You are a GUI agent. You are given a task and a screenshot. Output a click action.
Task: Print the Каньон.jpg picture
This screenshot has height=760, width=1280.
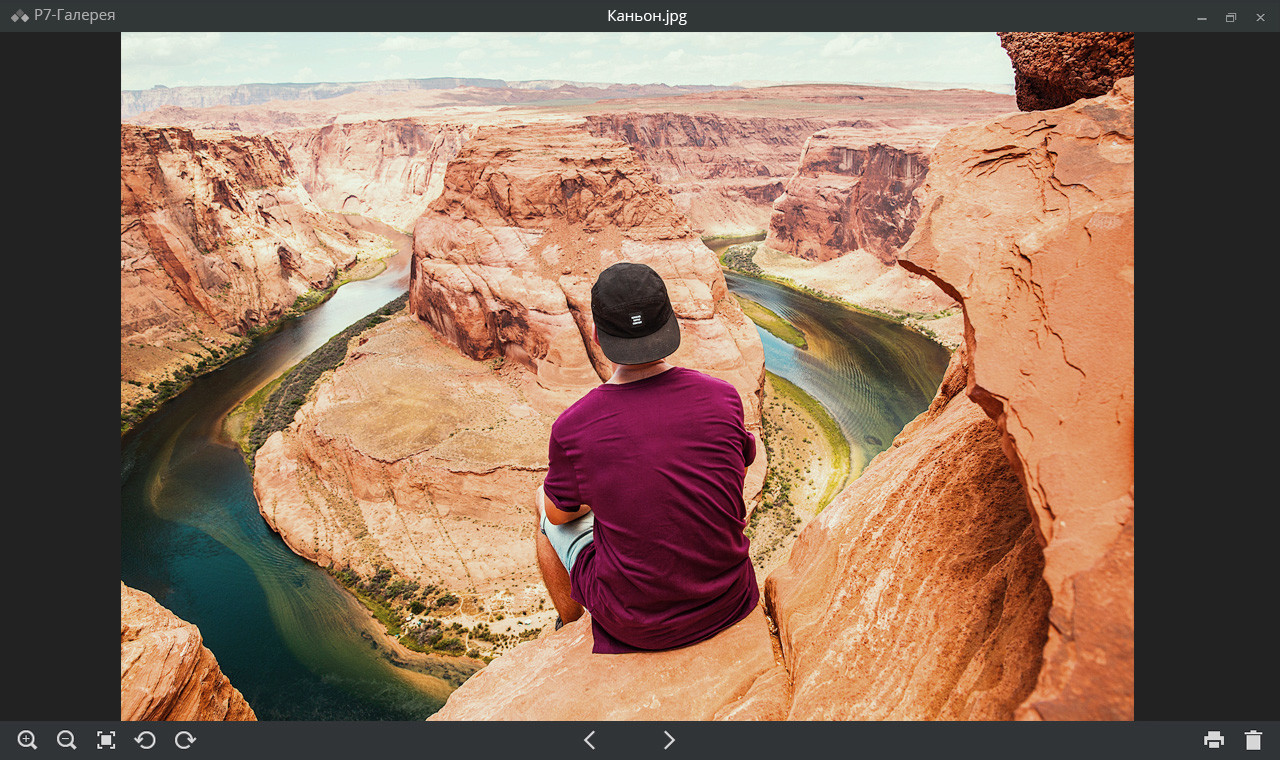pyautogui.click(x=1213, y=740)
